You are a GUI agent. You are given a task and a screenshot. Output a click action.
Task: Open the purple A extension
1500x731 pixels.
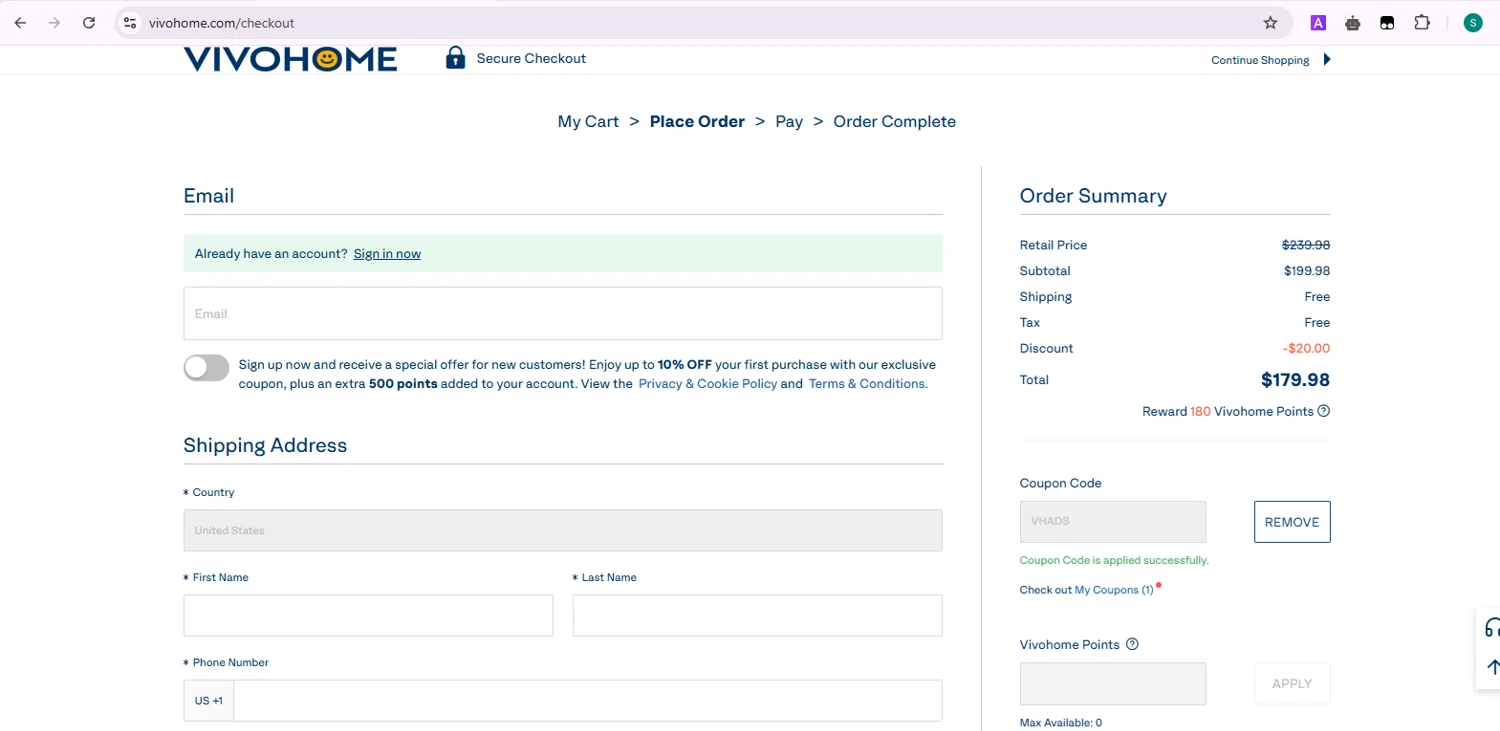(1318, 23)
